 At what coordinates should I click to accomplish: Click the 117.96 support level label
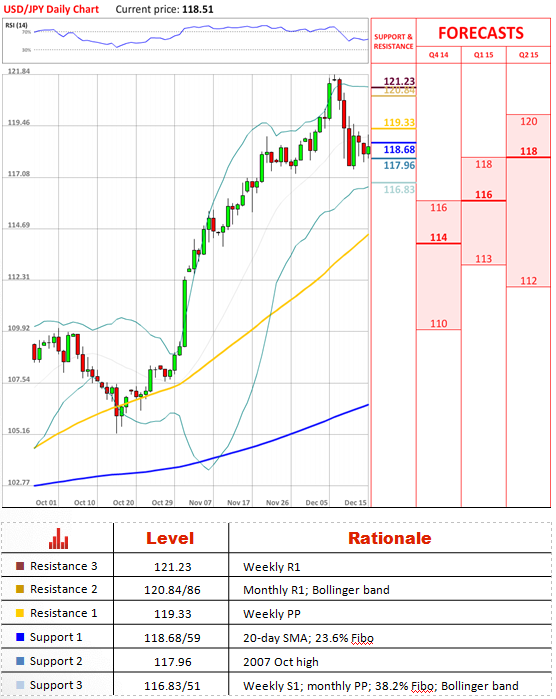(x=399, y=165)
